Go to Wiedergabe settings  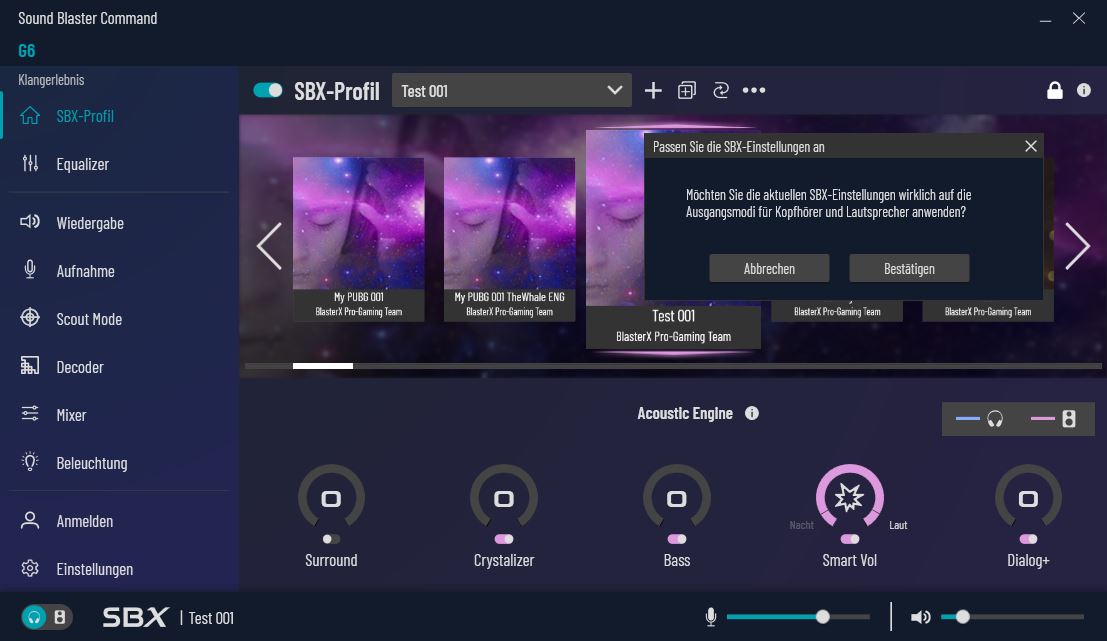pos(120,223)
